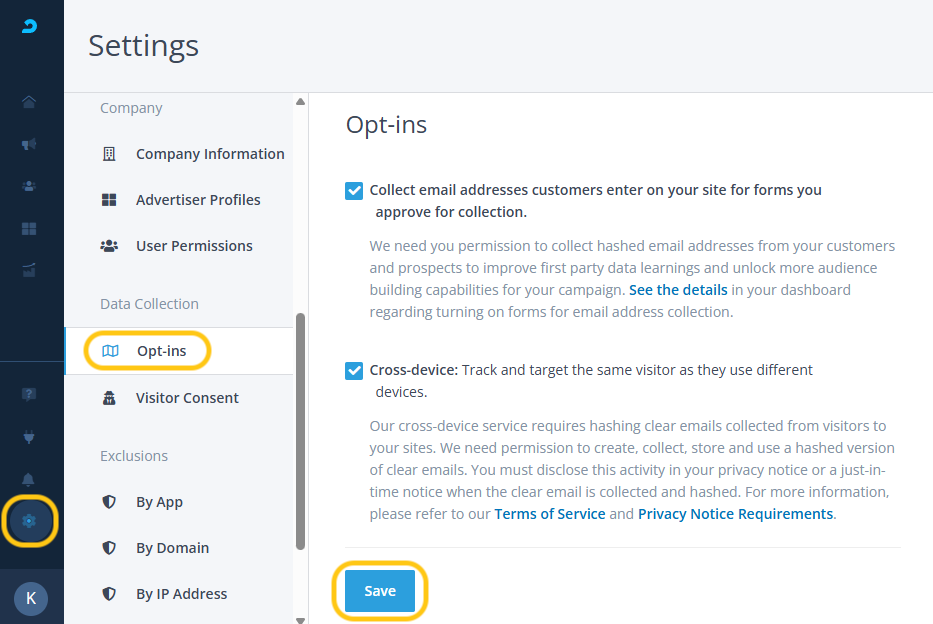933x624 pixels.
Task: Open notifications bell icon
Action: click(29, 479)
